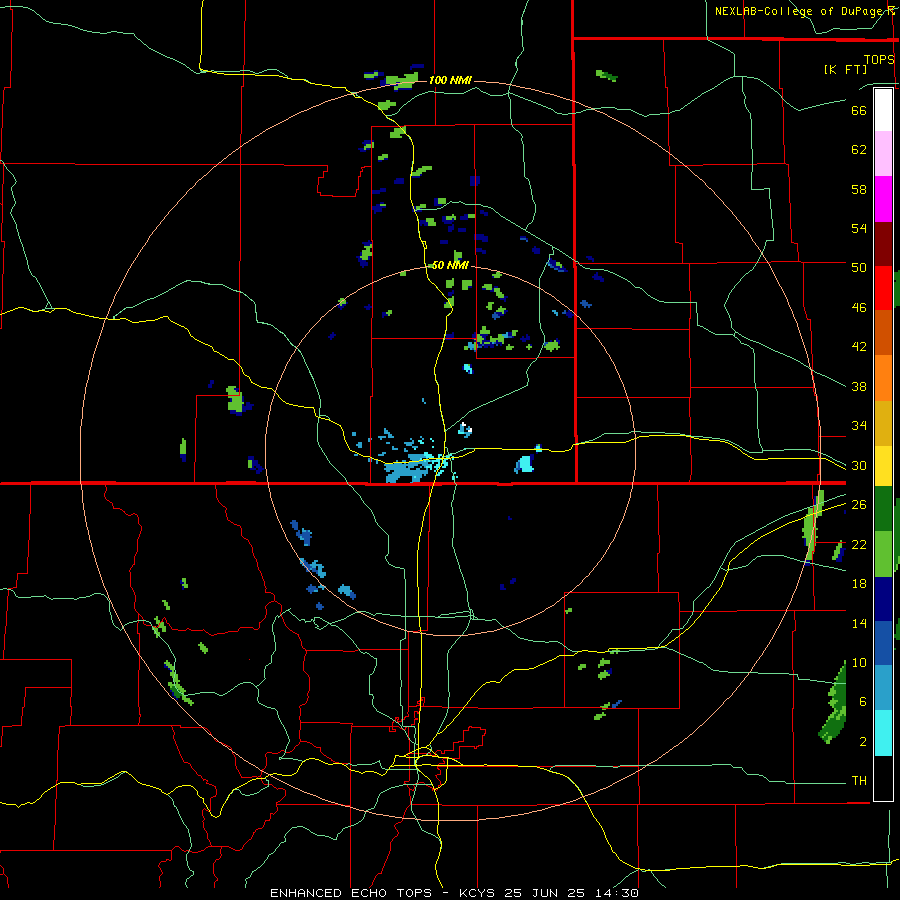Pick the bright orange legend band
This screenshot has width=900, height=900.
click(x=883, y=378)
